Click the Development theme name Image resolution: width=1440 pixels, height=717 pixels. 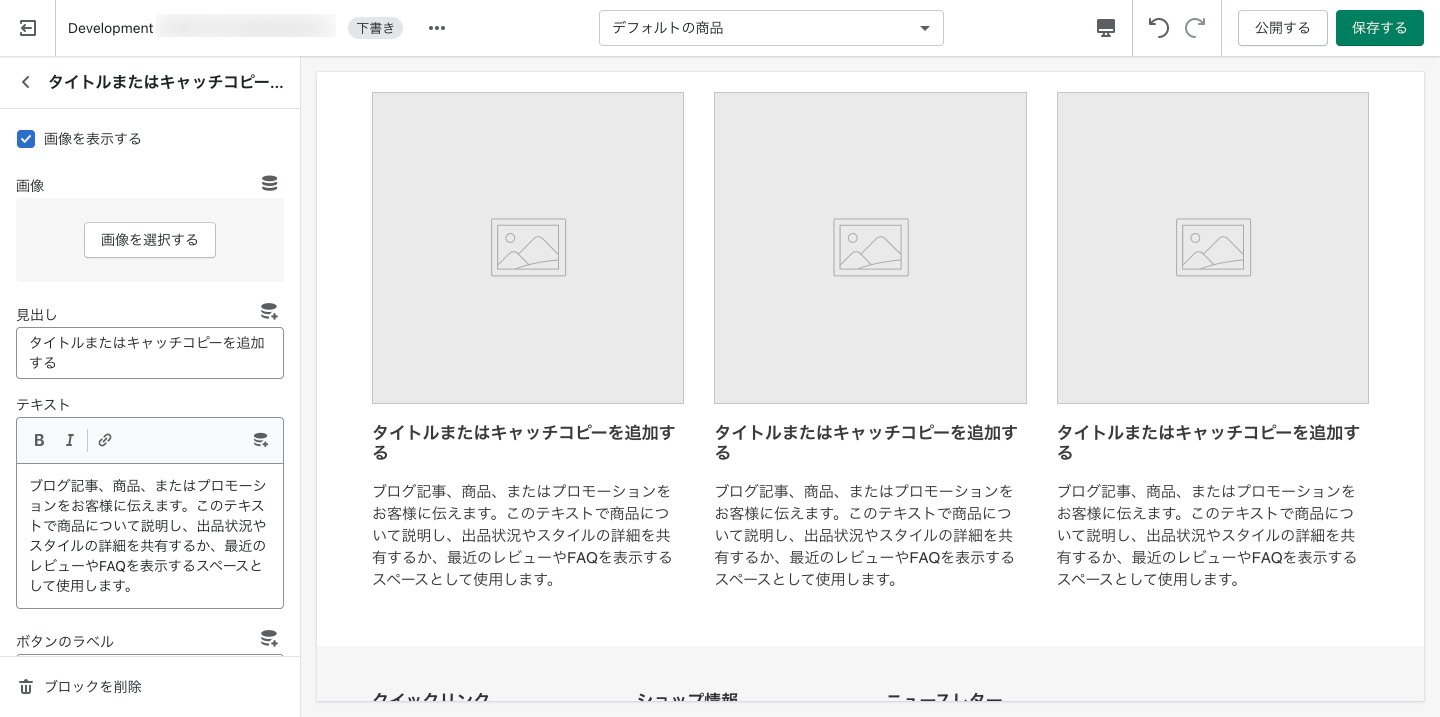click(110, 28)
